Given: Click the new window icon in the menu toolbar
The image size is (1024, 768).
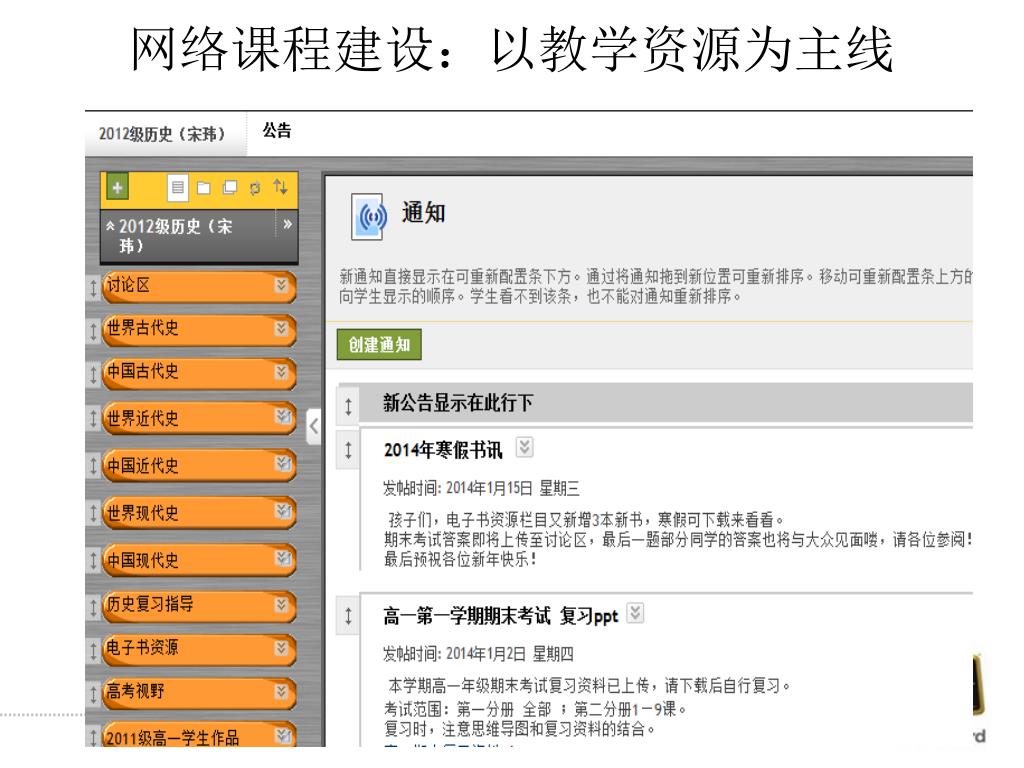Looking at the screenshot, I should pyautogui.click(x=230, y=187).
